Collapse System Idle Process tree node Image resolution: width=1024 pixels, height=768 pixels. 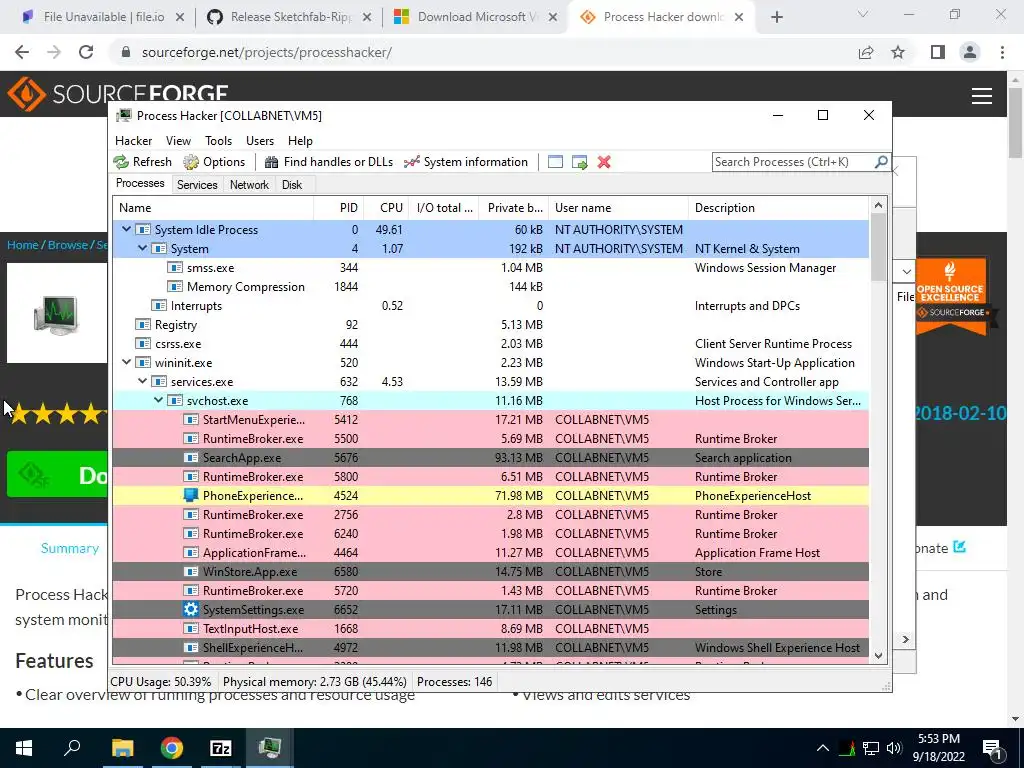pyautogui.click(x=127, y=229)
